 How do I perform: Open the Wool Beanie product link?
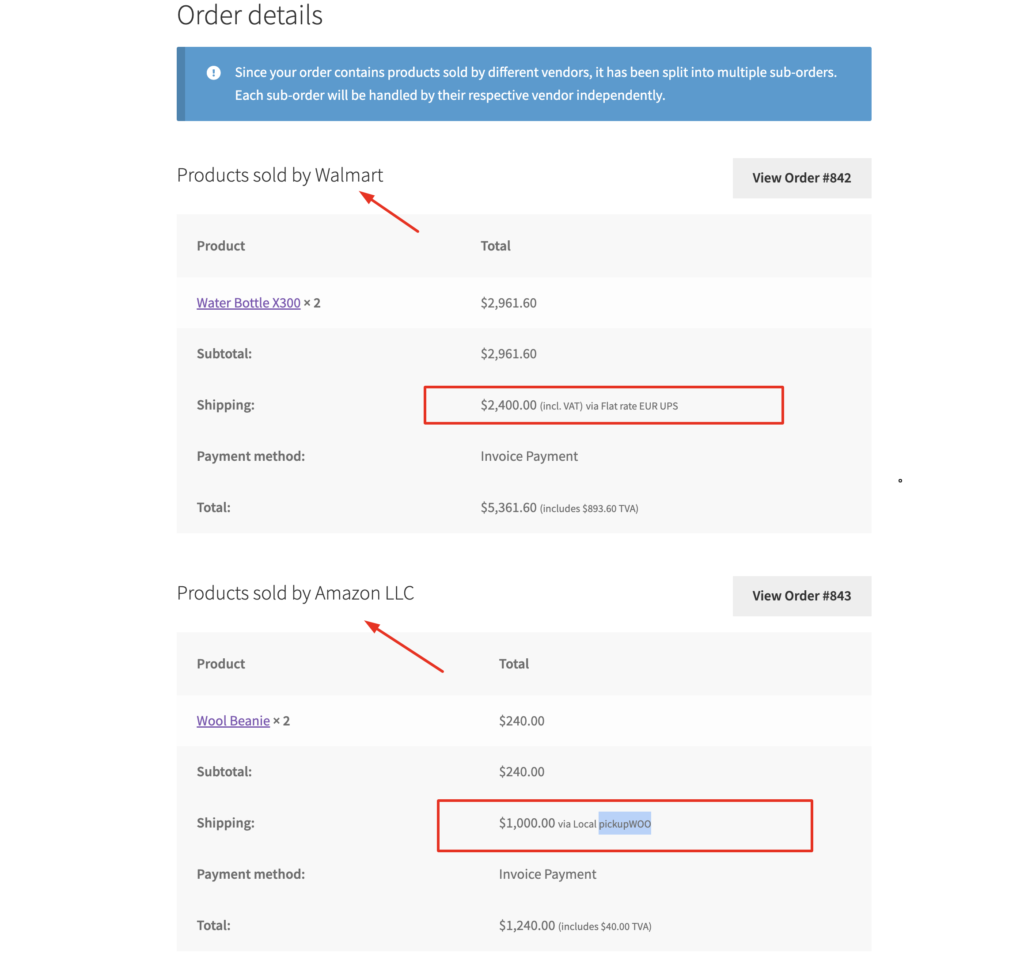(x=233, y=721)
